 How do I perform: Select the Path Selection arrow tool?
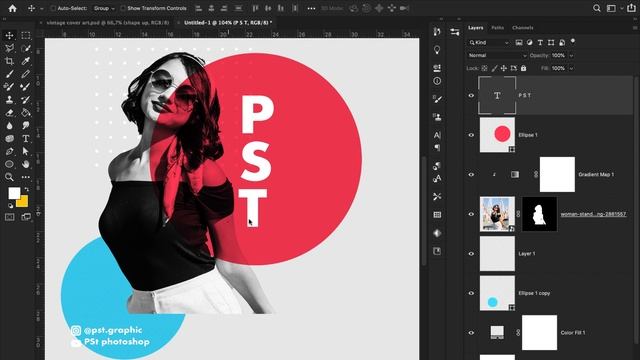coord(26,151)
